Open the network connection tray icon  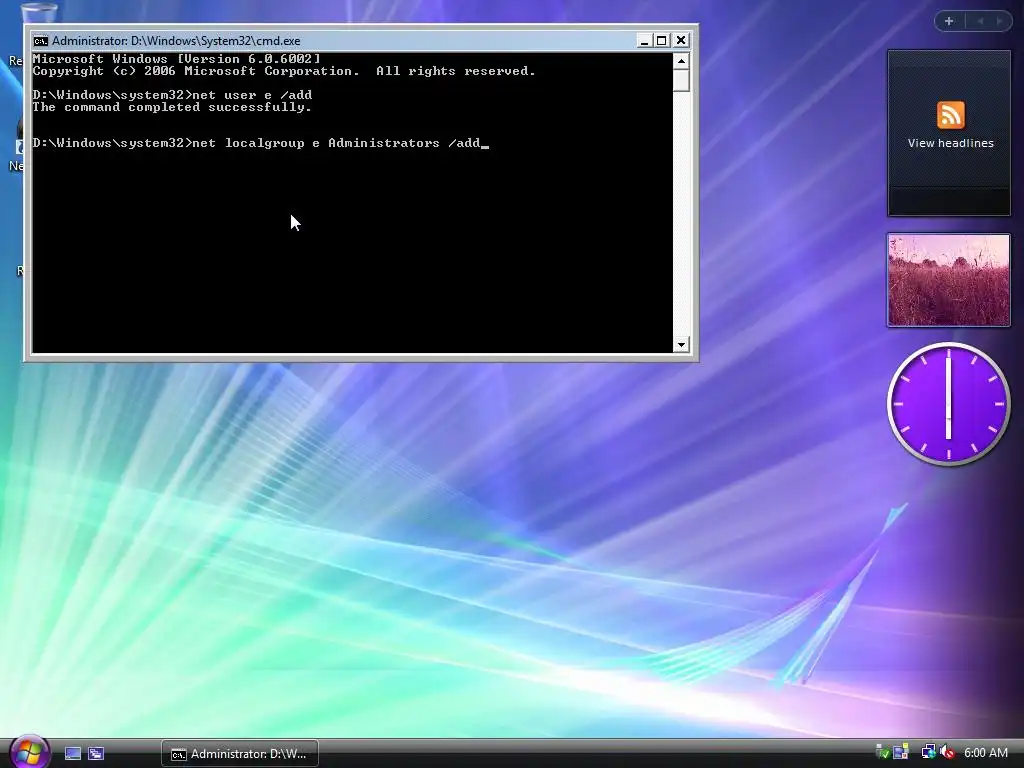point(928,752)
